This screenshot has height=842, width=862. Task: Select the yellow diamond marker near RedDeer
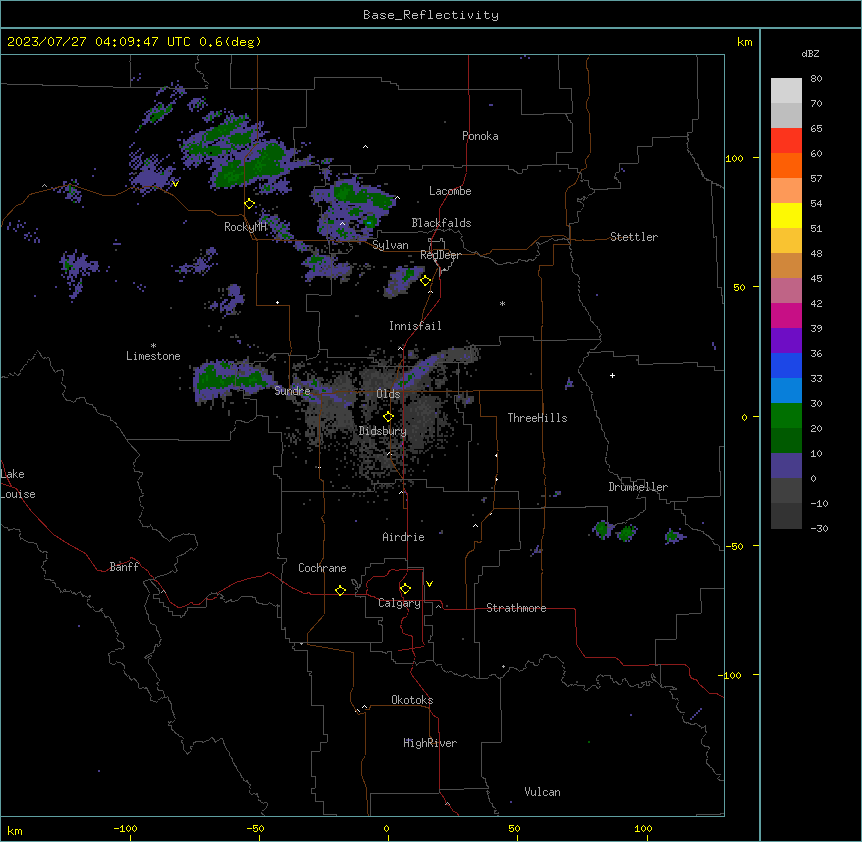[426, 281]
